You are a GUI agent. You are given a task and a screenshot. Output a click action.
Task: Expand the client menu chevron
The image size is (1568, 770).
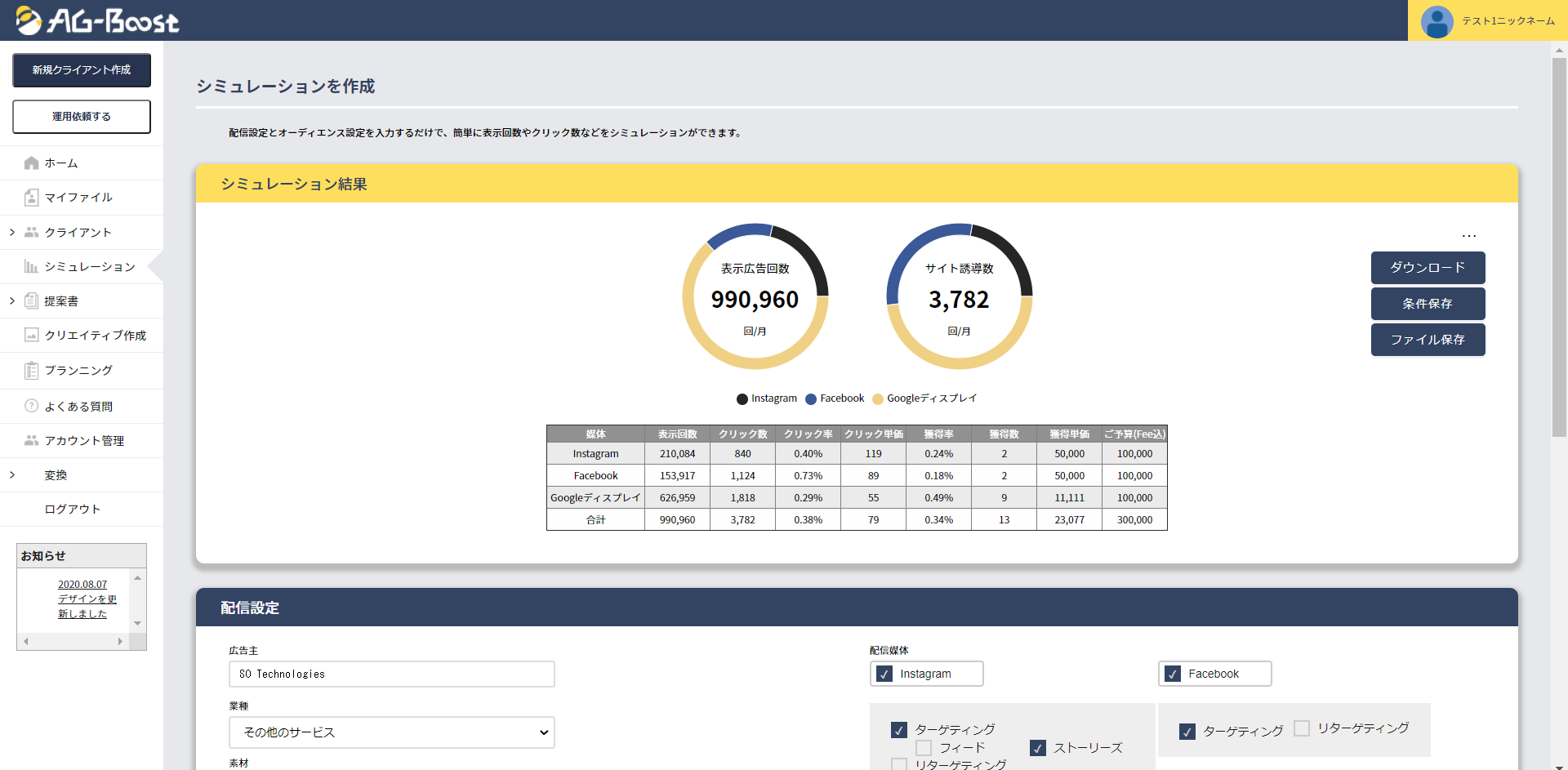coord(12,233)
